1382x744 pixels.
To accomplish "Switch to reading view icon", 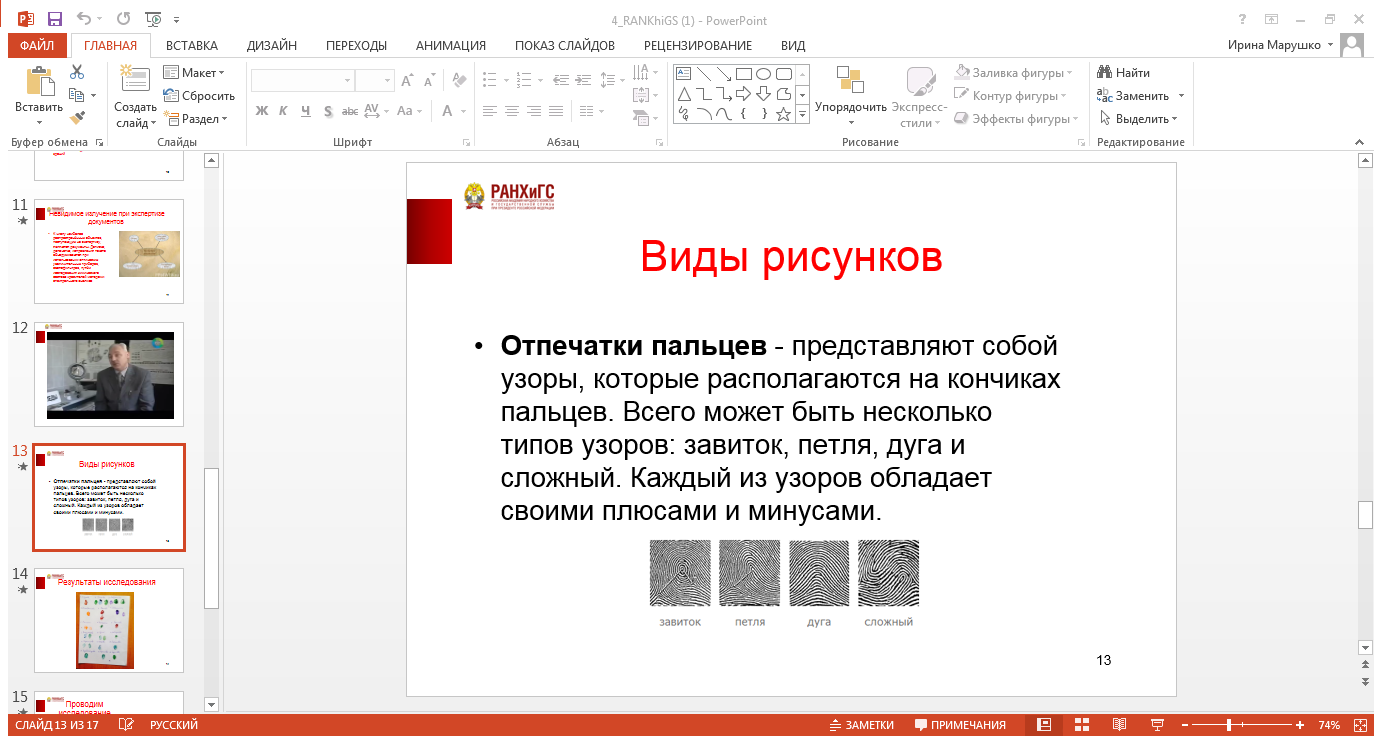I will click(1119, 725).
